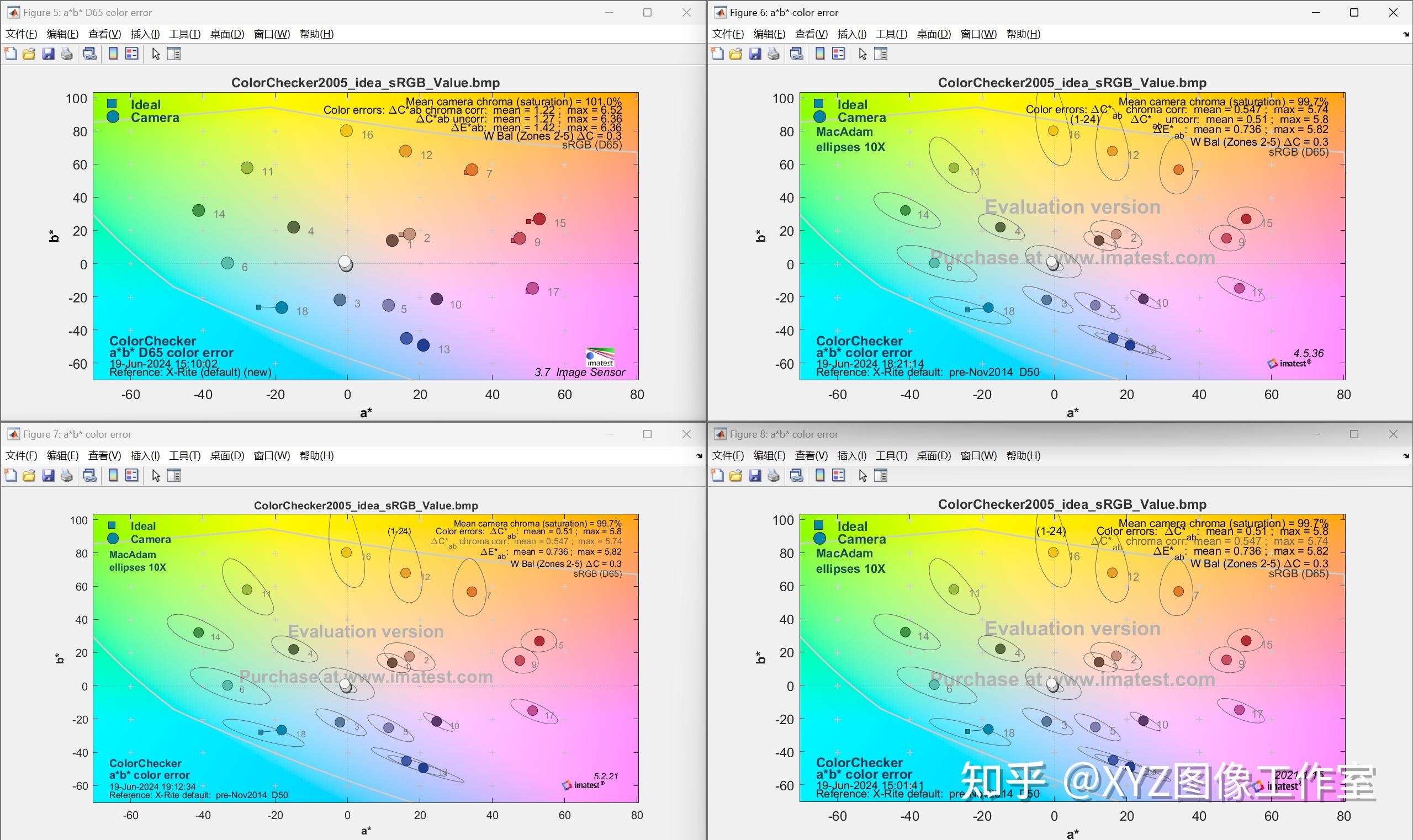The width and height of the screenshot is (1413, 840).
Task: Select the Link Plot icon in Figure 5
Action: 89,54
